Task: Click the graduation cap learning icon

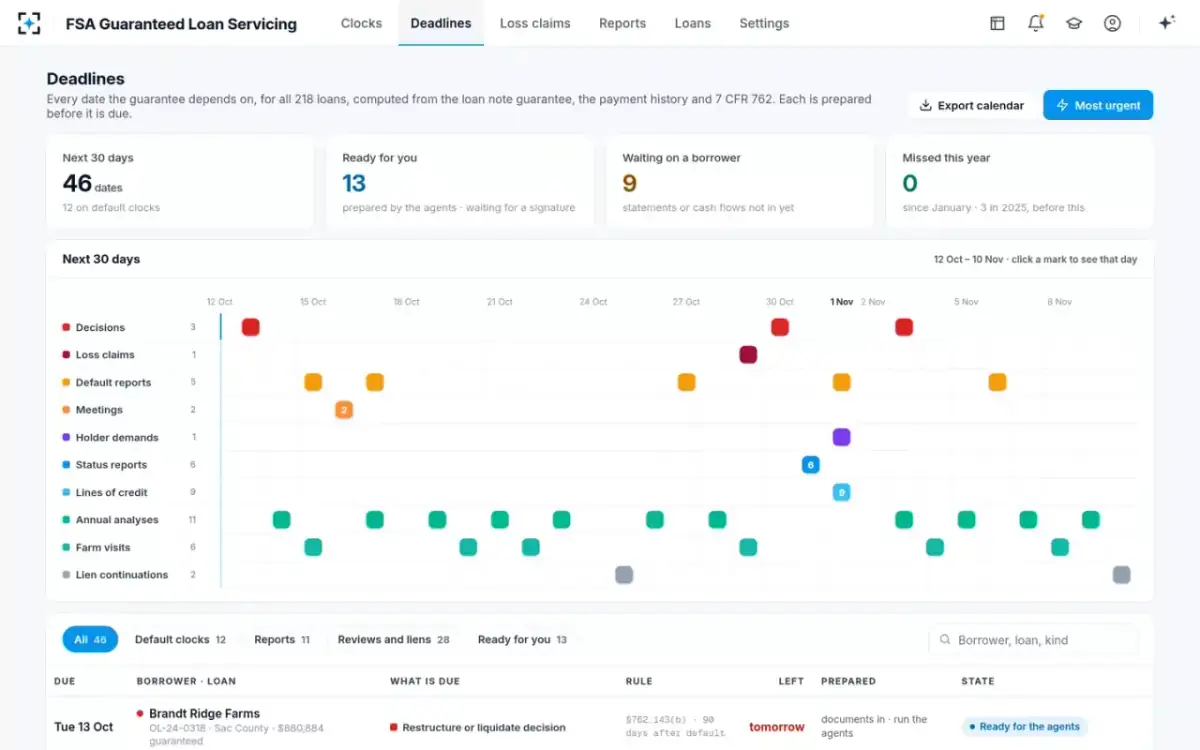Action: 1074,23
